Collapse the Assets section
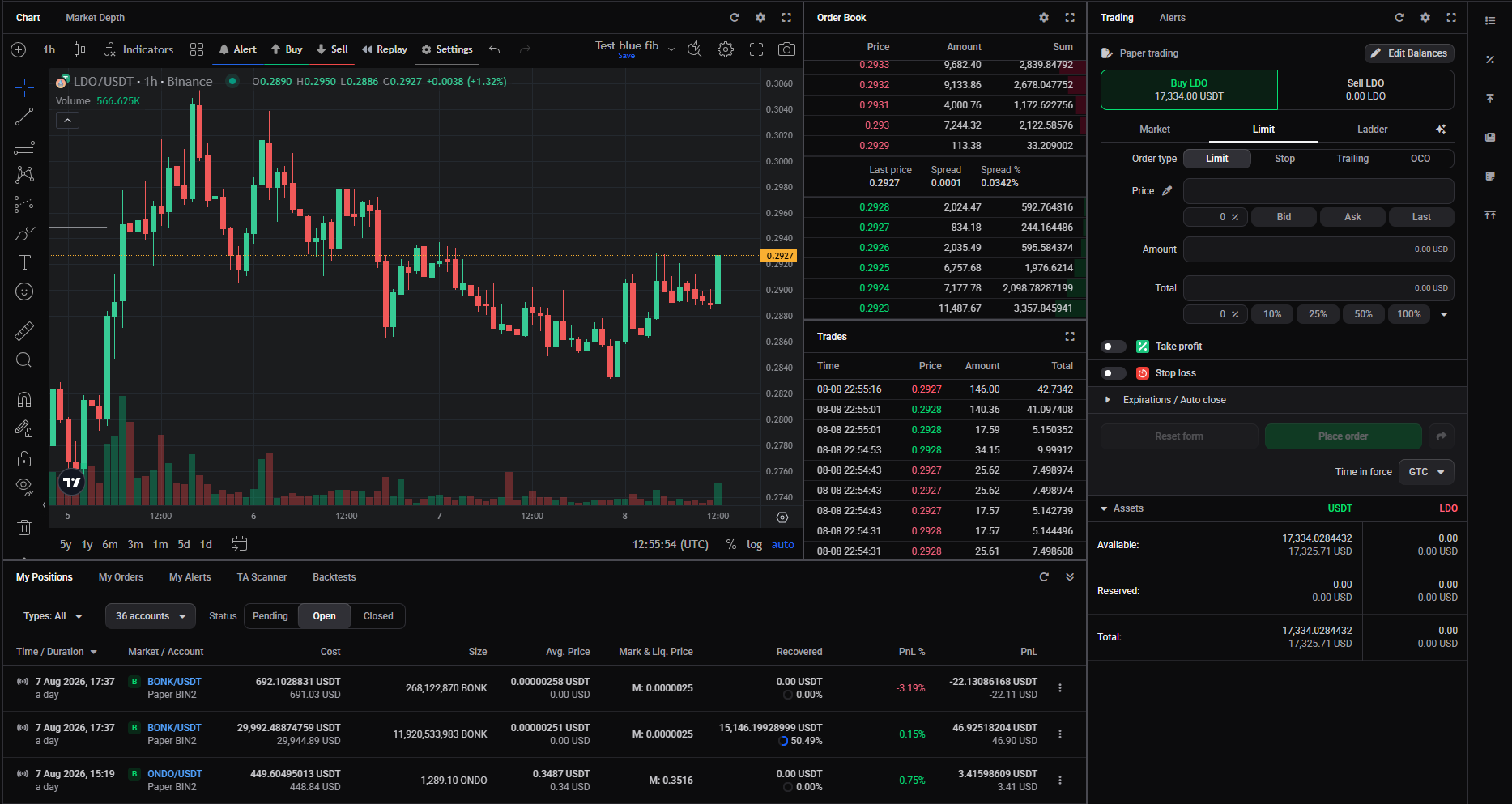Screen dimensions: 1512x804 [x=1122, y=508]
